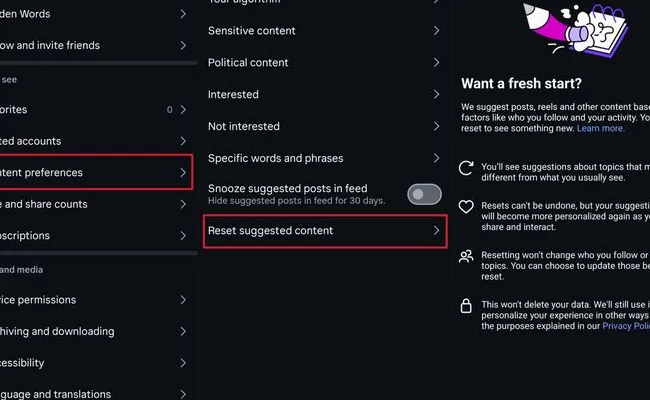Click the people icon about who you follow

466,257
